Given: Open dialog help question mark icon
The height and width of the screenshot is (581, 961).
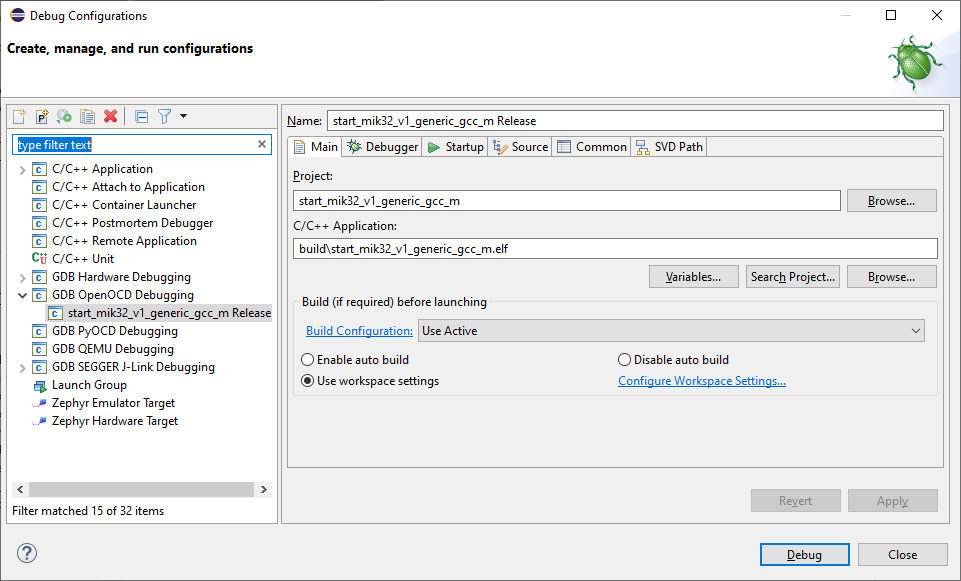Looking at the screenshot, I should 27,554.
